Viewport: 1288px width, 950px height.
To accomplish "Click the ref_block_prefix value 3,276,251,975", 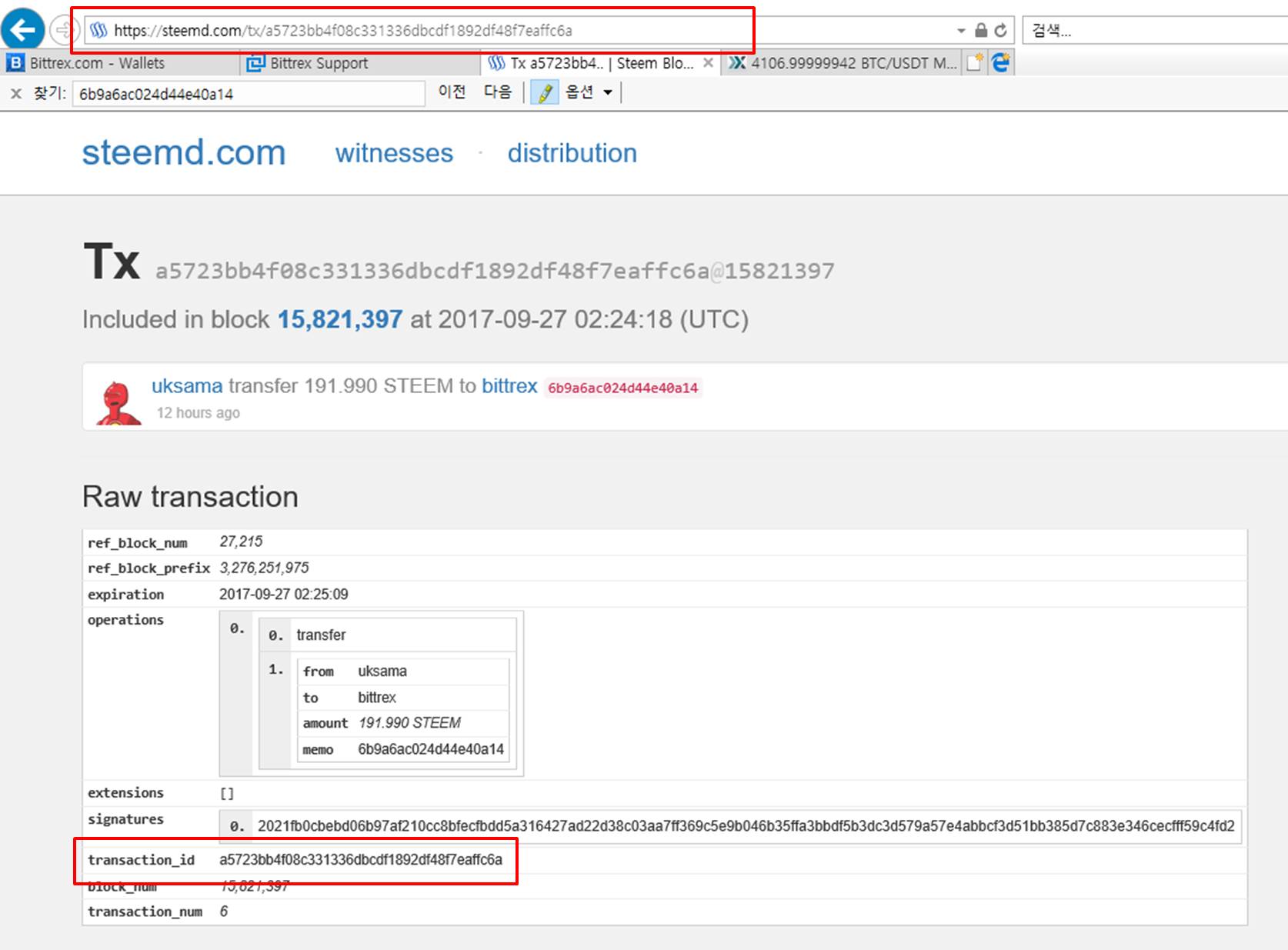I will (264, 568).
